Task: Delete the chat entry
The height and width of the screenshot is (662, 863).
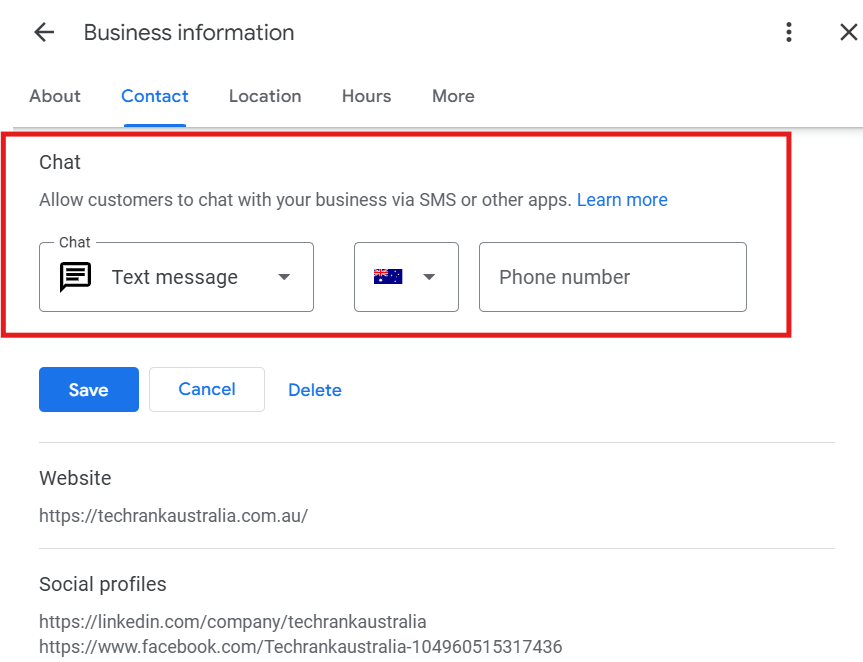Action: [315, 390]
